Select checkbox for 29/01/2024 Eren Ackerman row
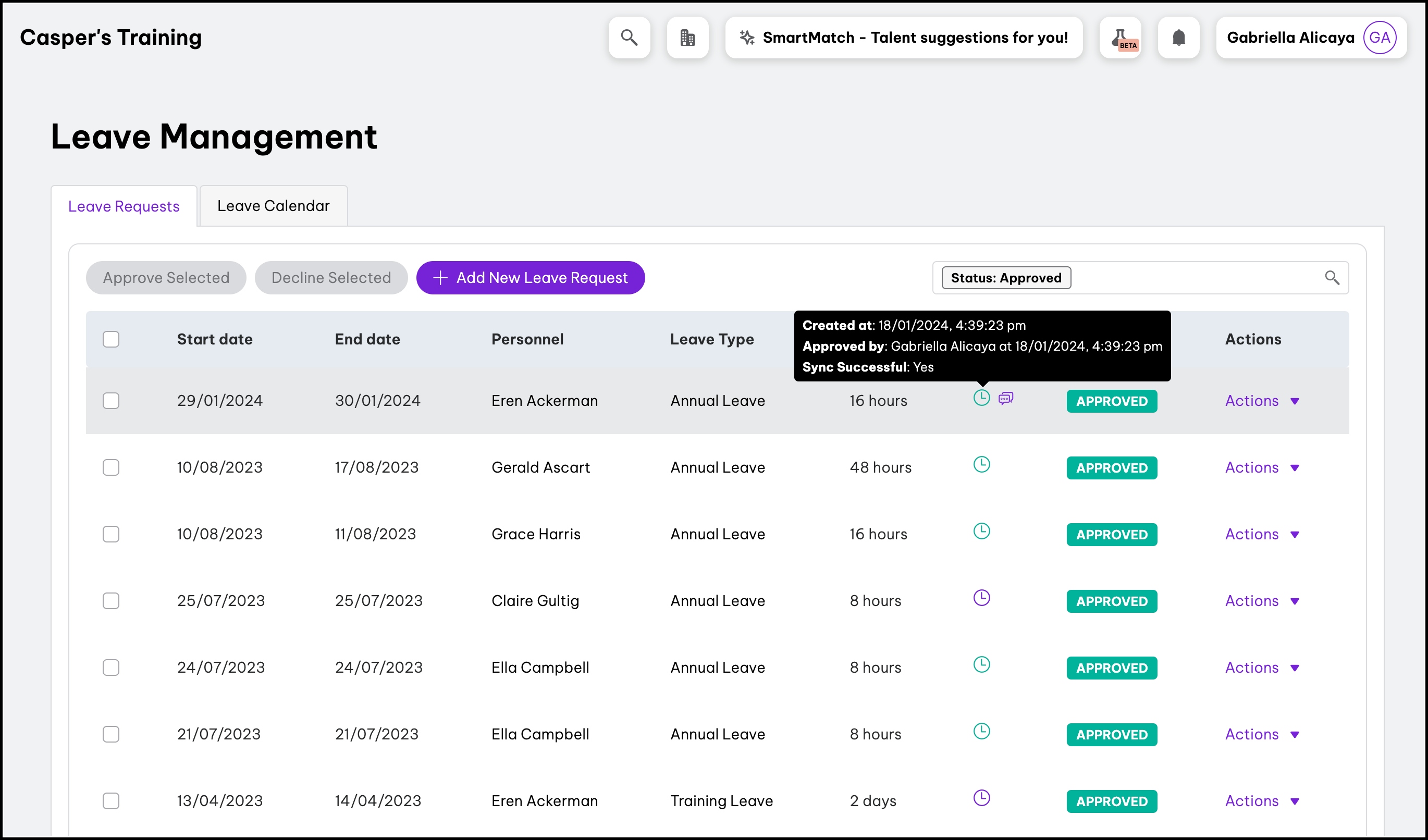The image size is (1428, 840). [x=111, y=401]
